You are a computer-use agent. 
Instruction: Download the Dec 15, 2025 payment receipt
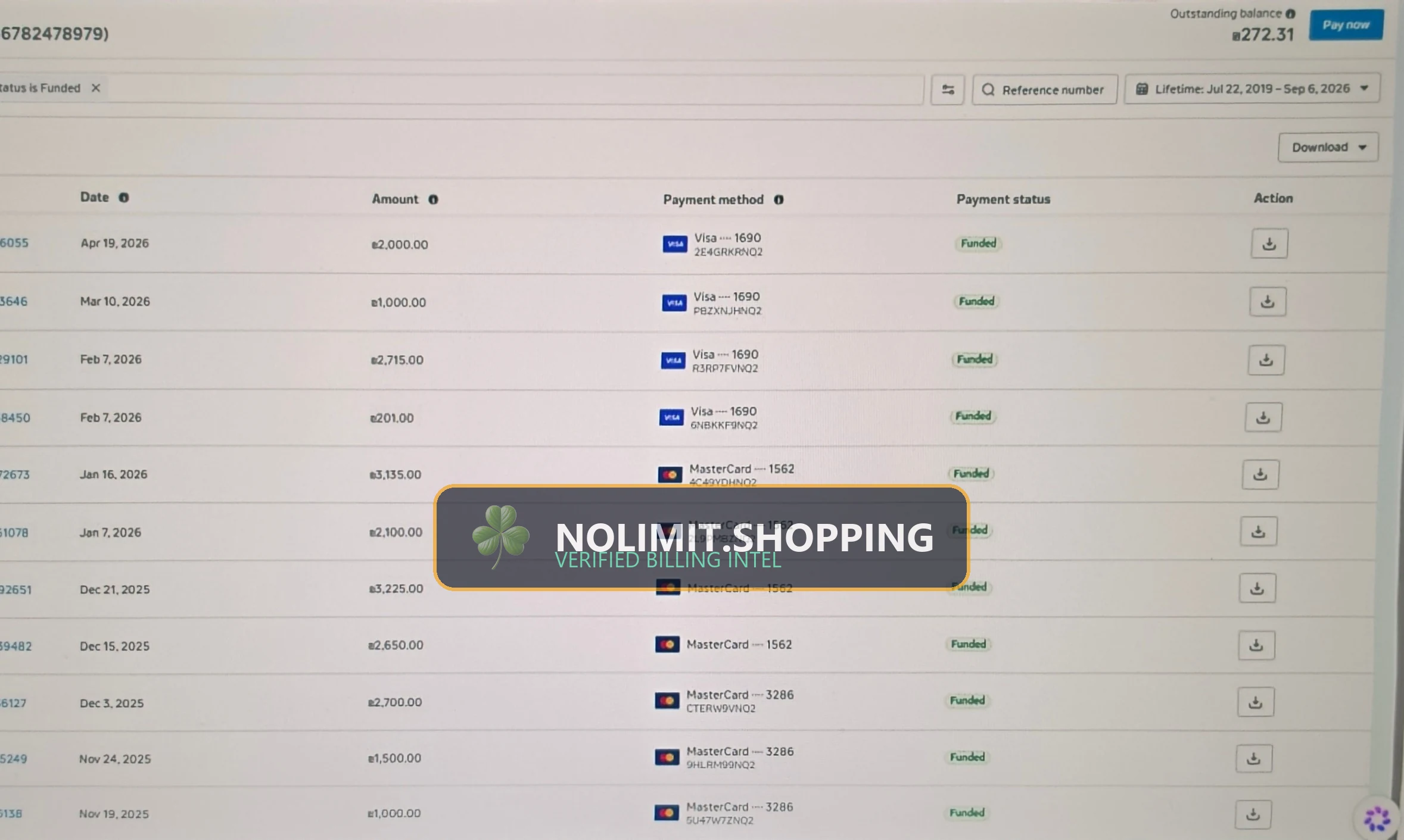coord(1257,645)
